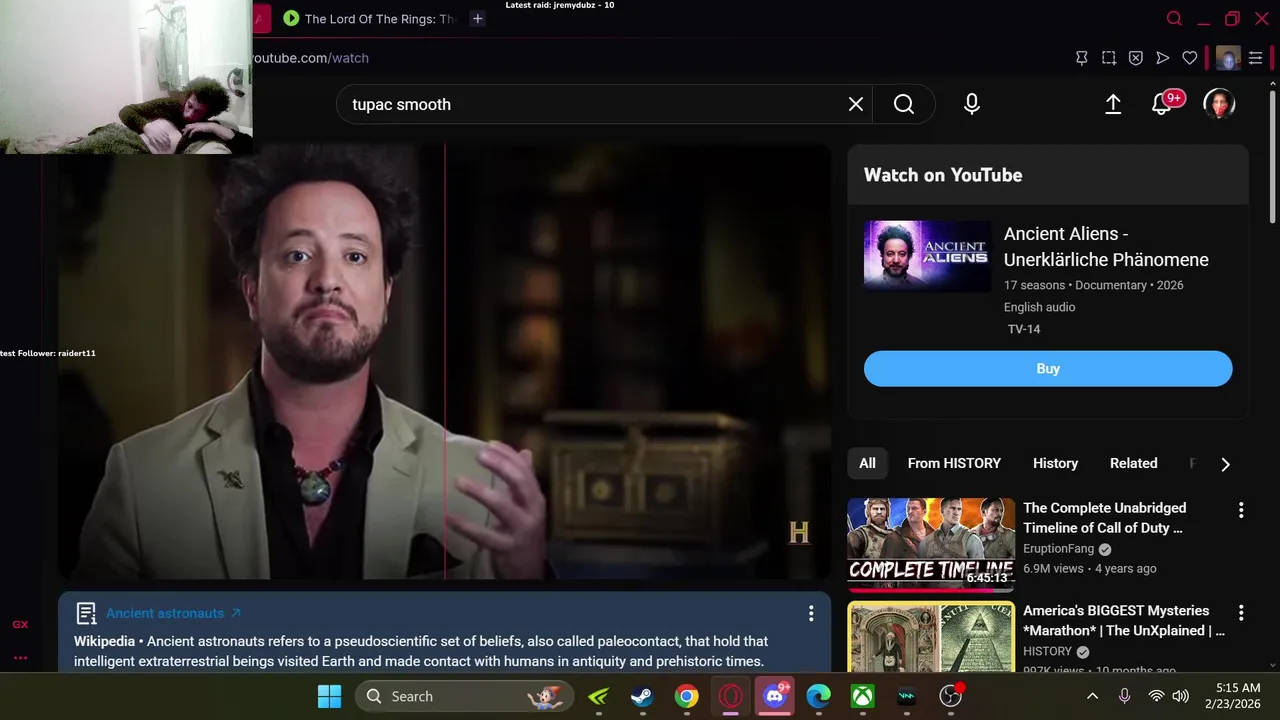
Task: Select the History filter chip
Action: [1055, 463]
